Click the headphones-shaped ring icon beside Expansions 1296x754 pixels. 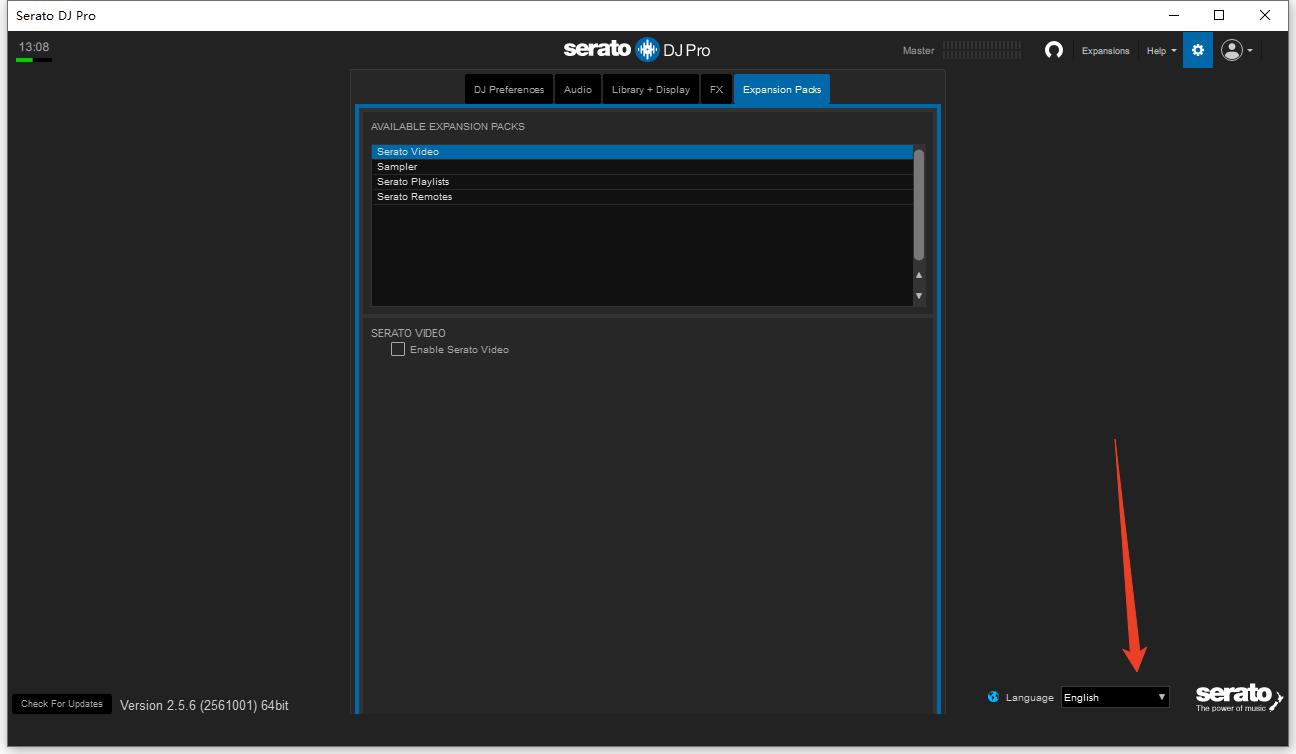1053,50
